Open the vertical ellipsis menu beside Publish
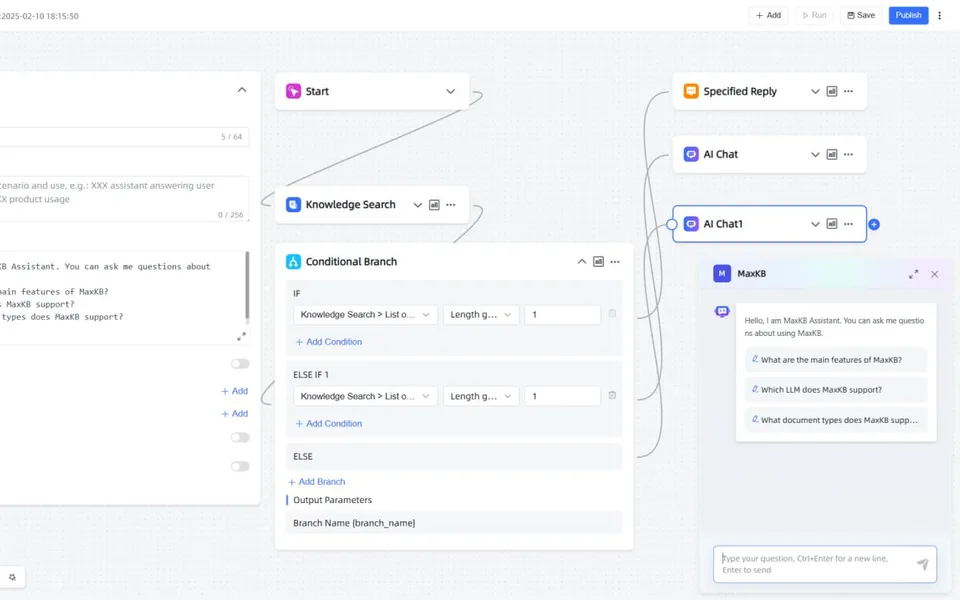 (939, 15)
